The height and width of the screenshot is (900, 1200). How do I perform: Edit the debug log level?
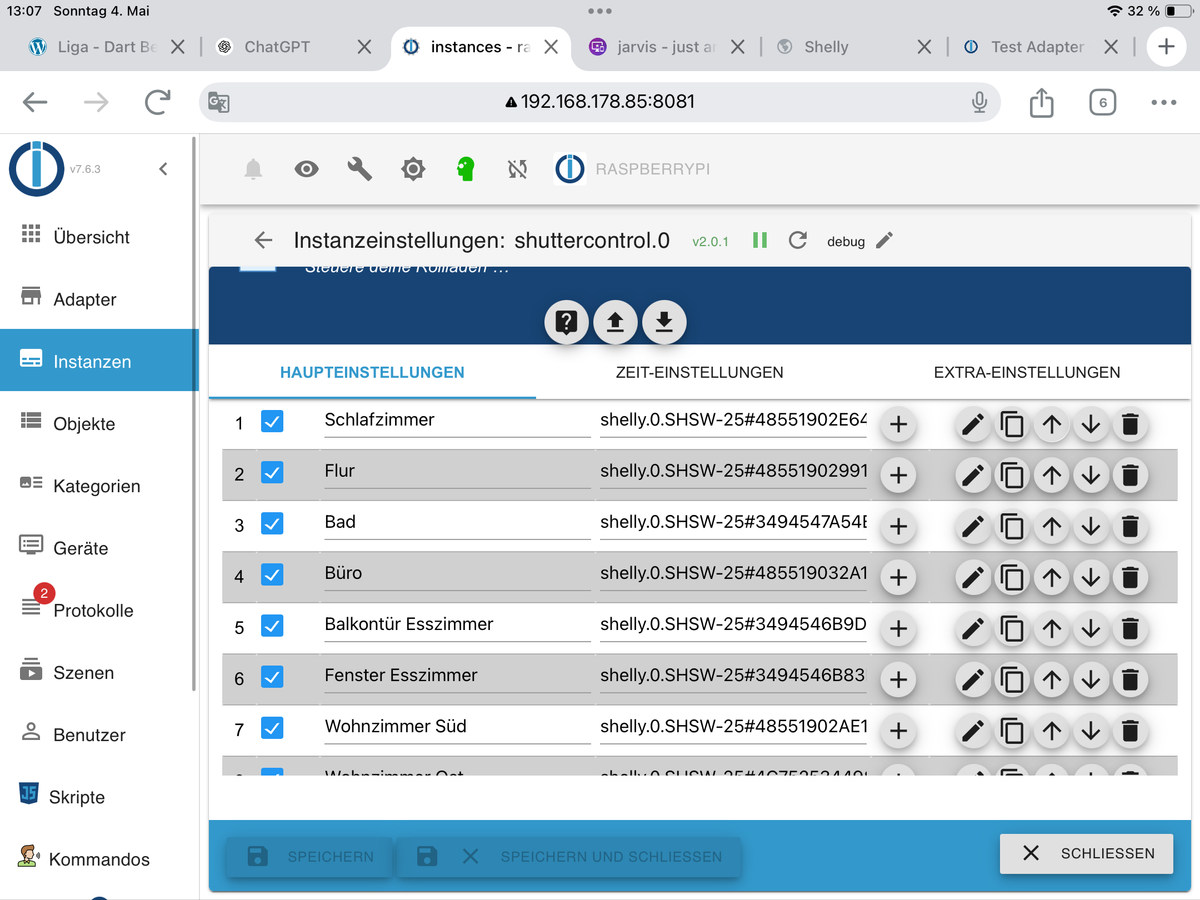click(884, 241)
